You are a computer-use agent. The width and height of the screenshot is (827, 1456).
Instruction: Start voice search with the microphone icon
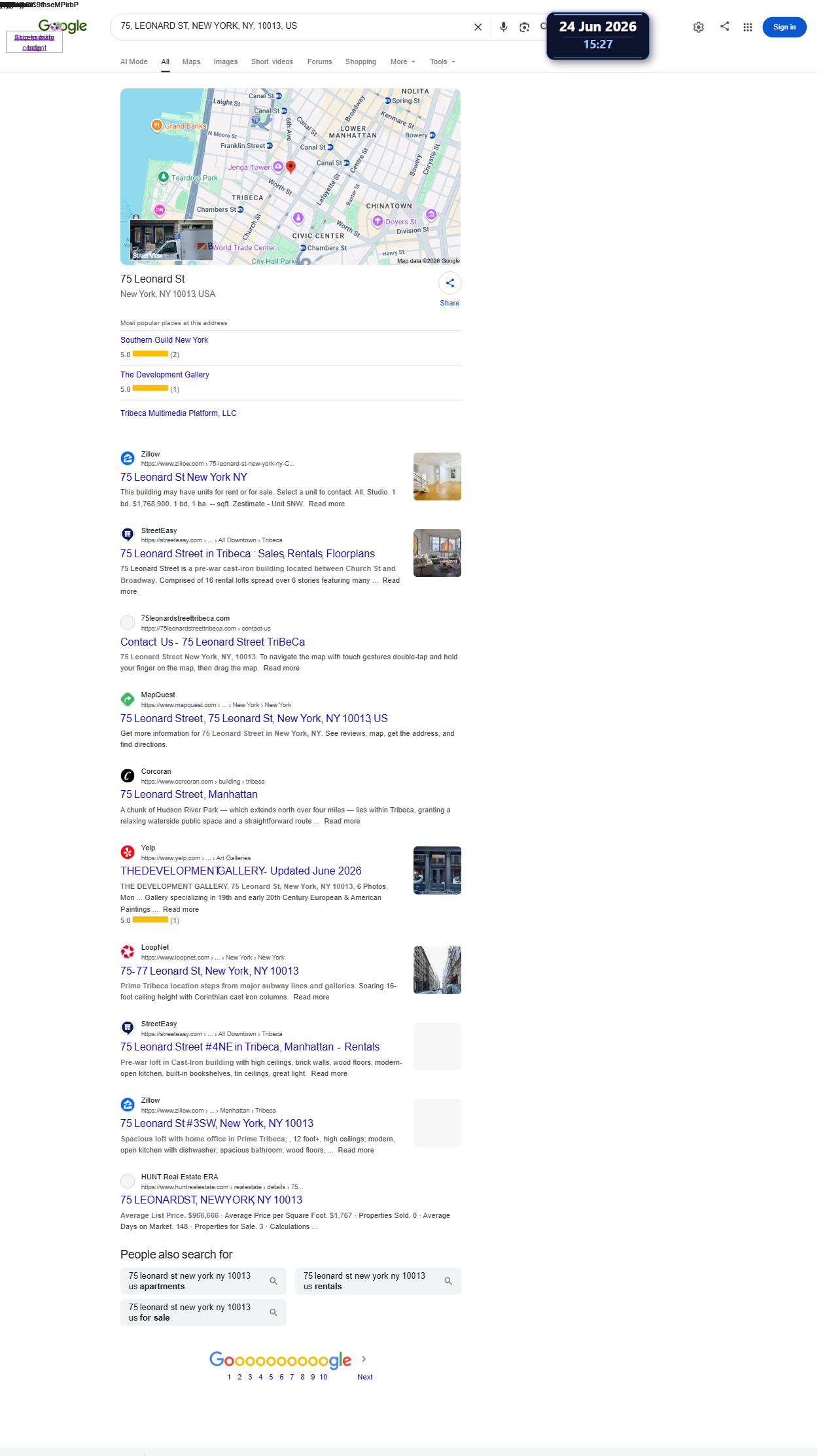click(503, 27)
